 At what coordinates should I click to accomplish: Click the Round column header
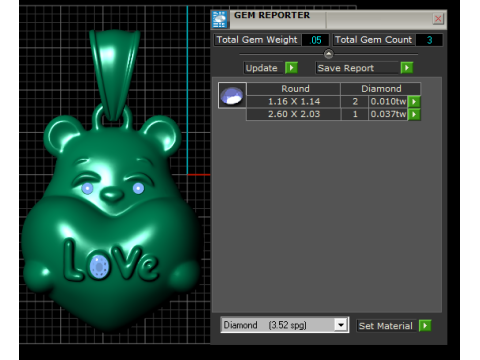pyautogui.click(x=294, y=89)
